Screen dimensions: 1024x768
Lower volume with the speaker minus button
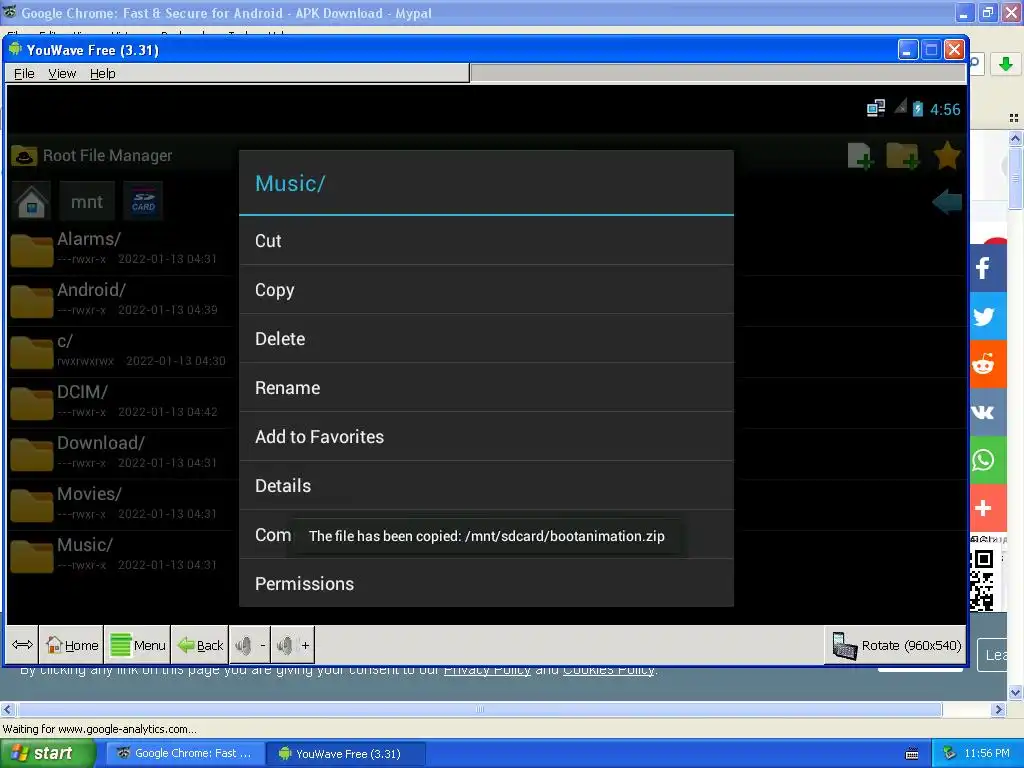click(x=249, y=645)
